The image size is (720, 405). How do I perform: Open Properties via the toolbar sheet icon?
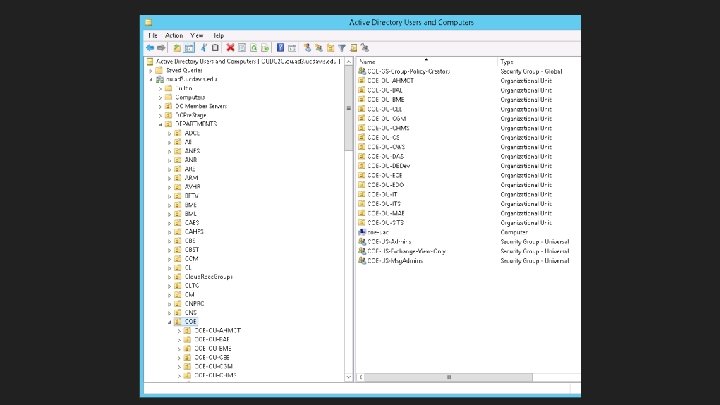pyautogui.click(x=242, y=48)
